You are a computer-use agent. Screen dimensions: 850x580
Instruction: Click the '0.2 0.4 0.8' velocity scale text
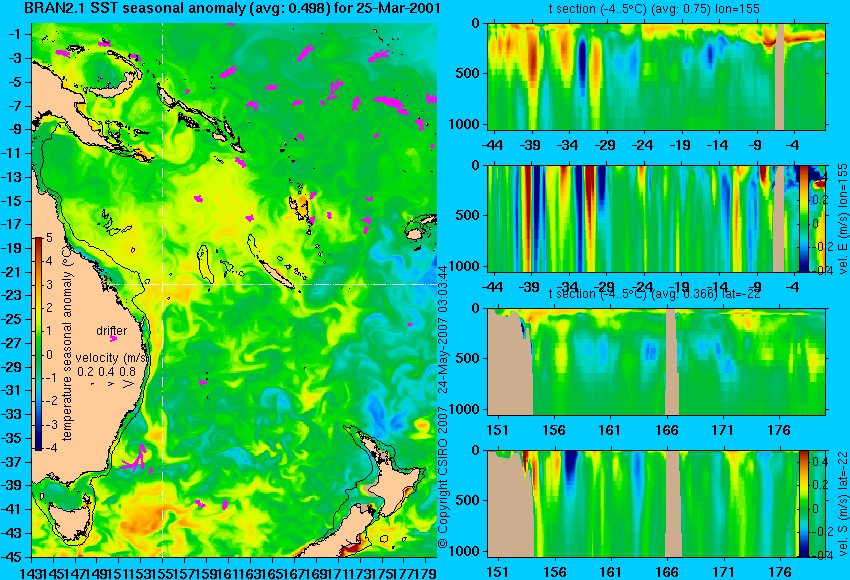106,372
